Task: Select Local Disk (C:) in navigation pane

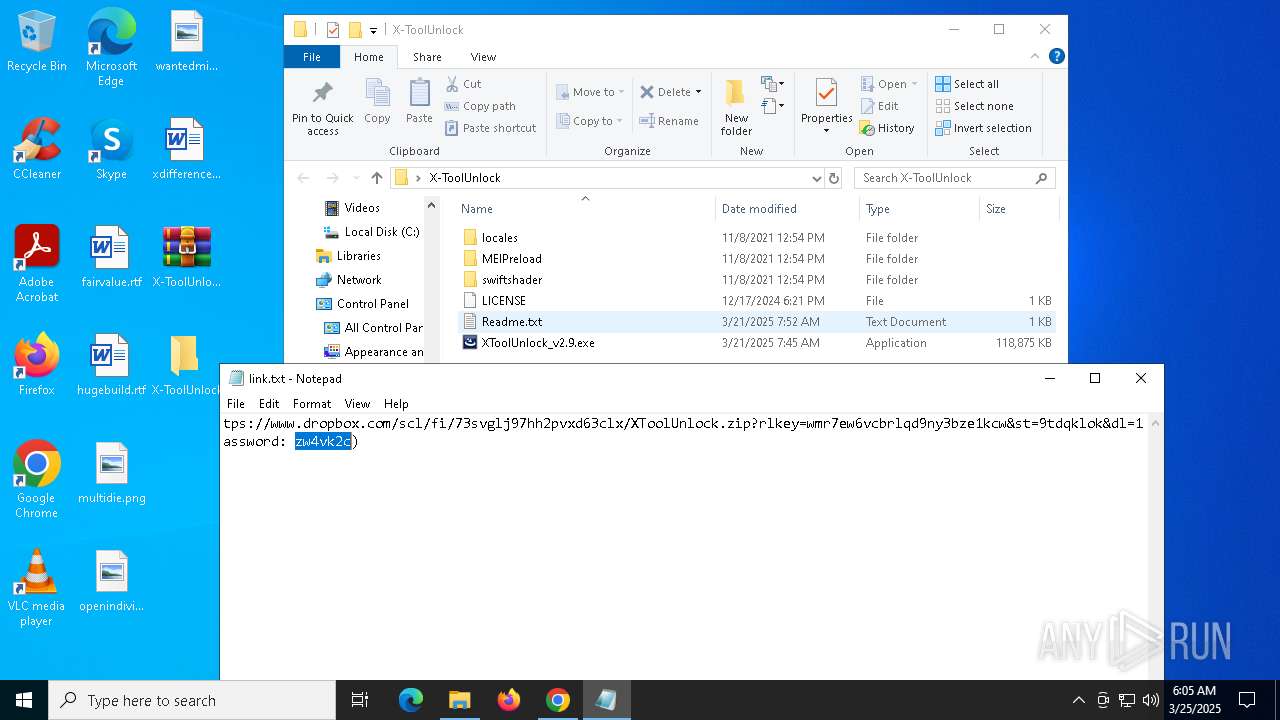Action: click(371, 232)
